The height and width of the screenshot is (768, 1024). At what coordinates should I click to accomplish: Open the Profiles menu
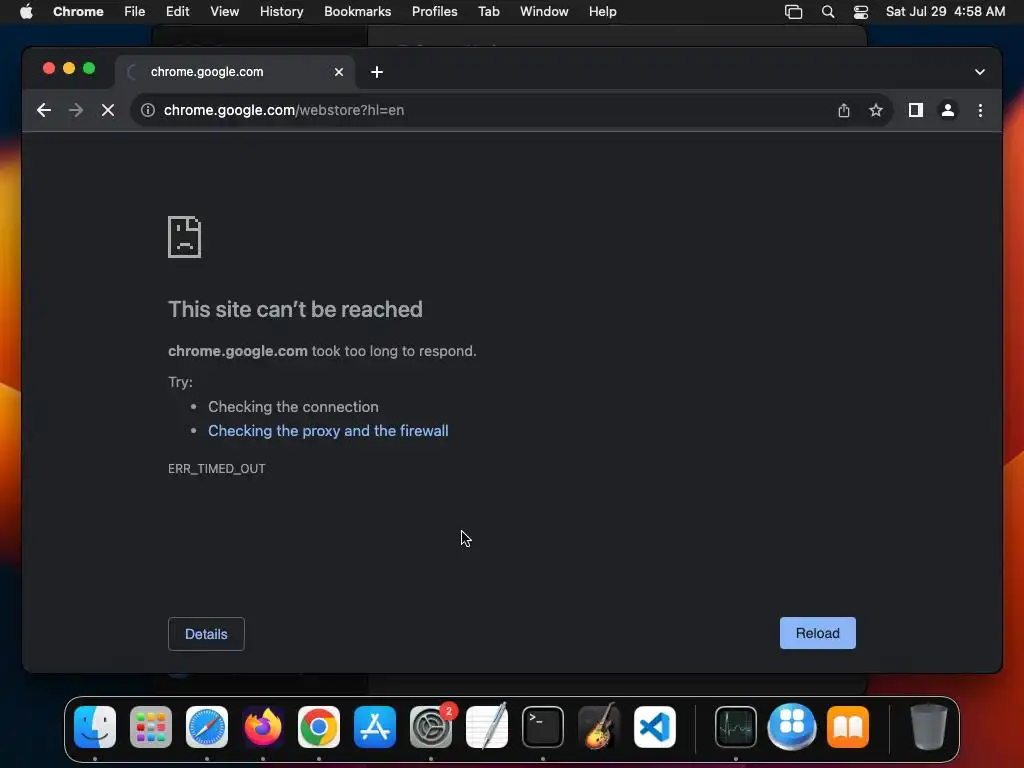click(434, 12)
